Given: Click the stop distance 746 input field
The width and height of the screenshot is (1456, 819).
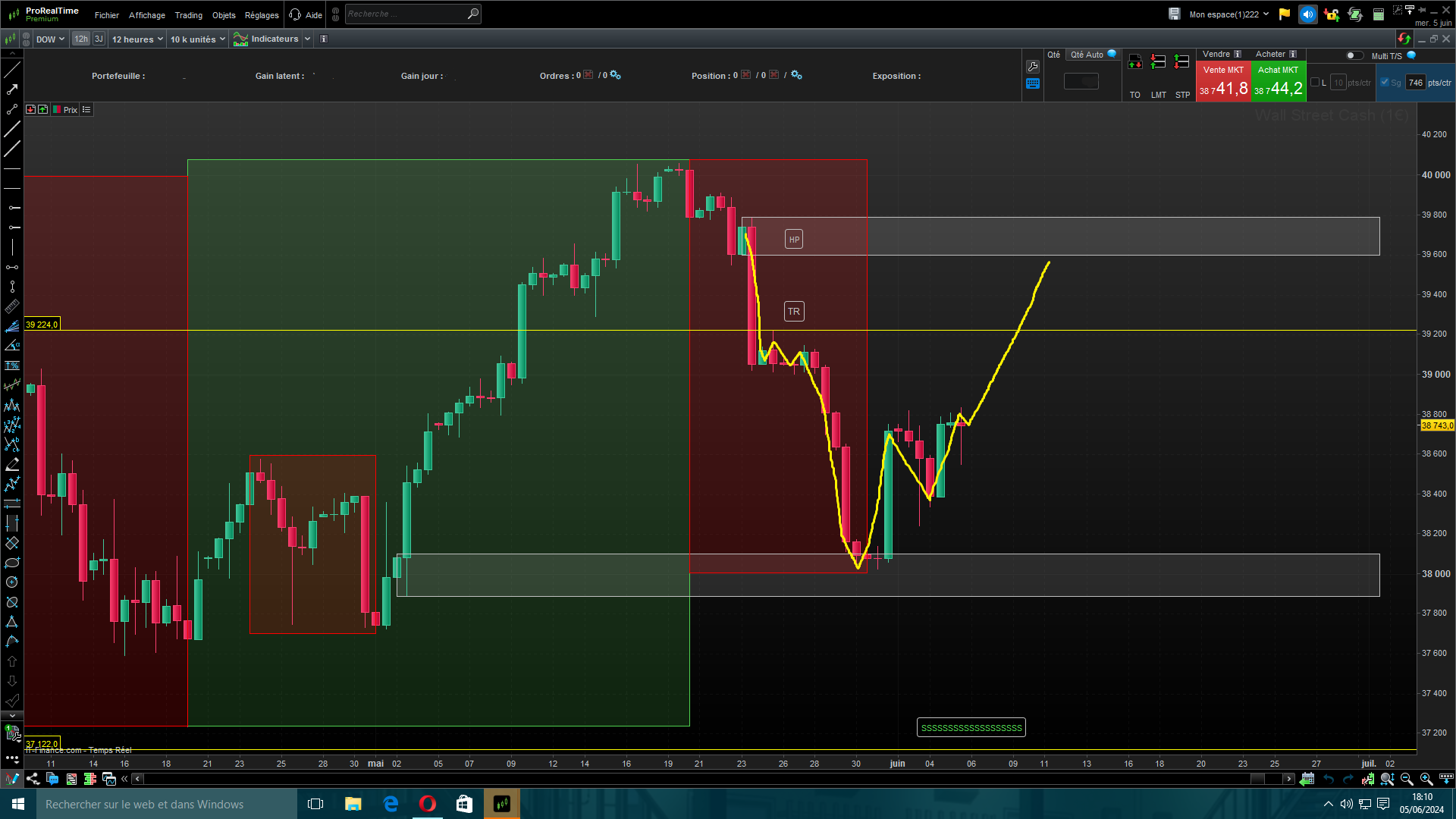Looking at the screenshot, I should point(1415,83).
